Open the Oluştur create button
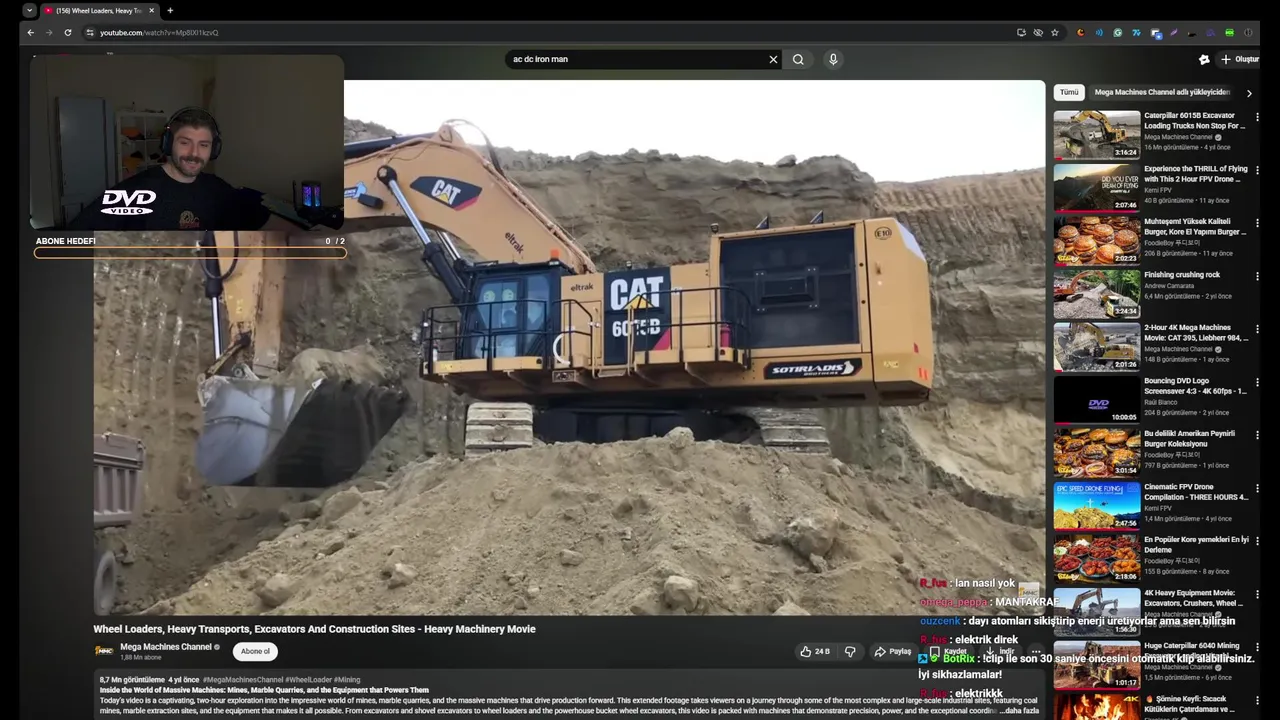The height and width of the screenshot is (720, 1280). (1239, 59)
